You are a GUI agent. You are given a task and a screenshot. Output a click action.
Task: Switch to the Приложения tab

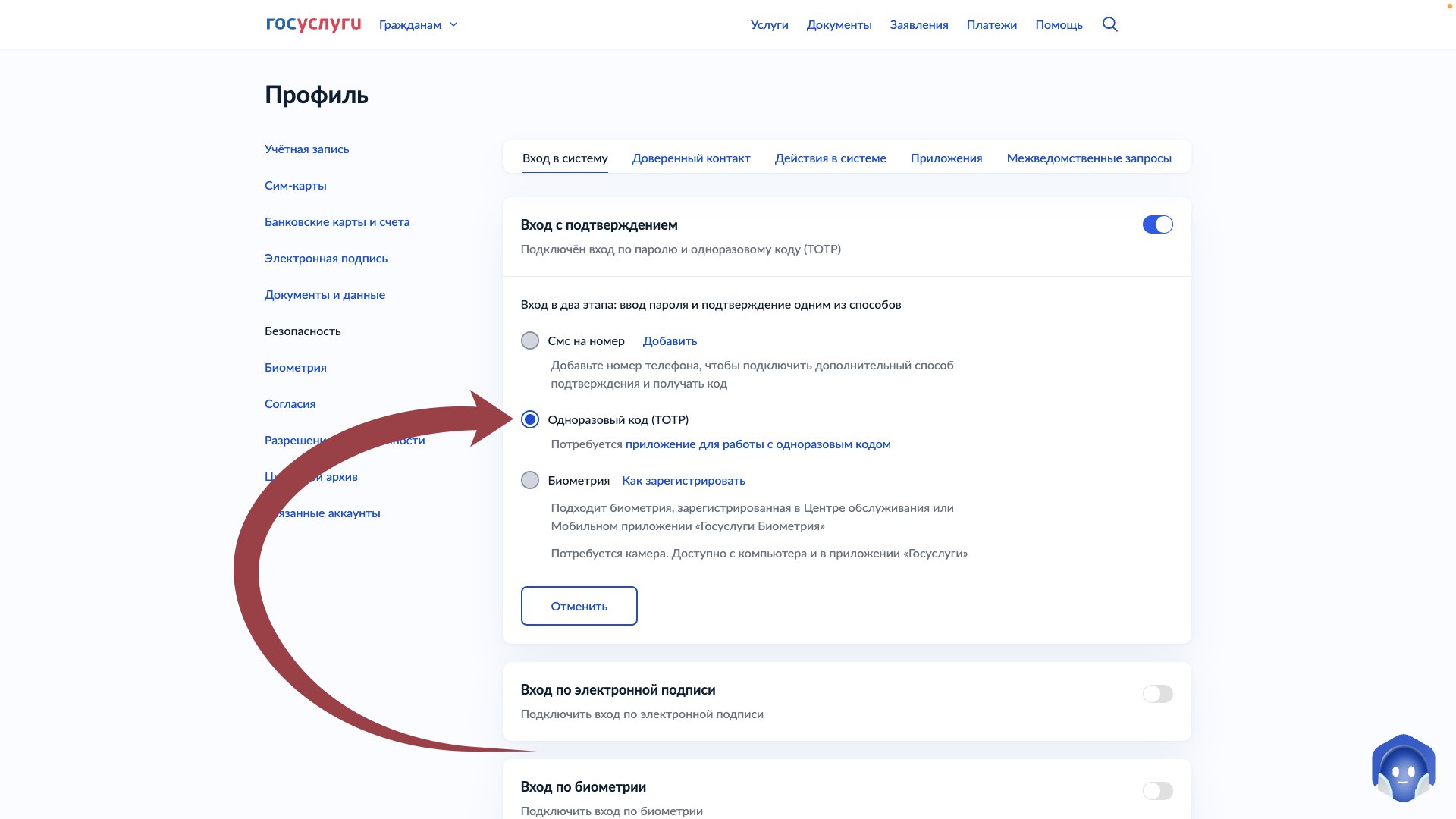[x=946, y=158]
